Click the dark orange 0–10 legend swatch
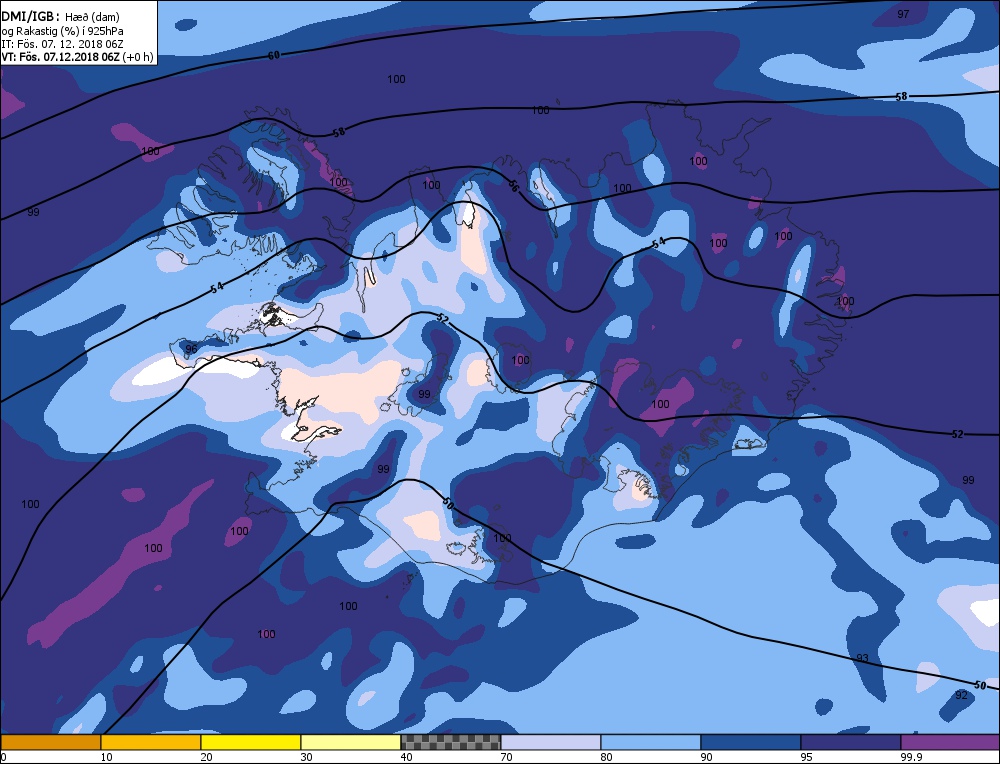This screenshot has width=1000, height=764. [x=50, y=742]
